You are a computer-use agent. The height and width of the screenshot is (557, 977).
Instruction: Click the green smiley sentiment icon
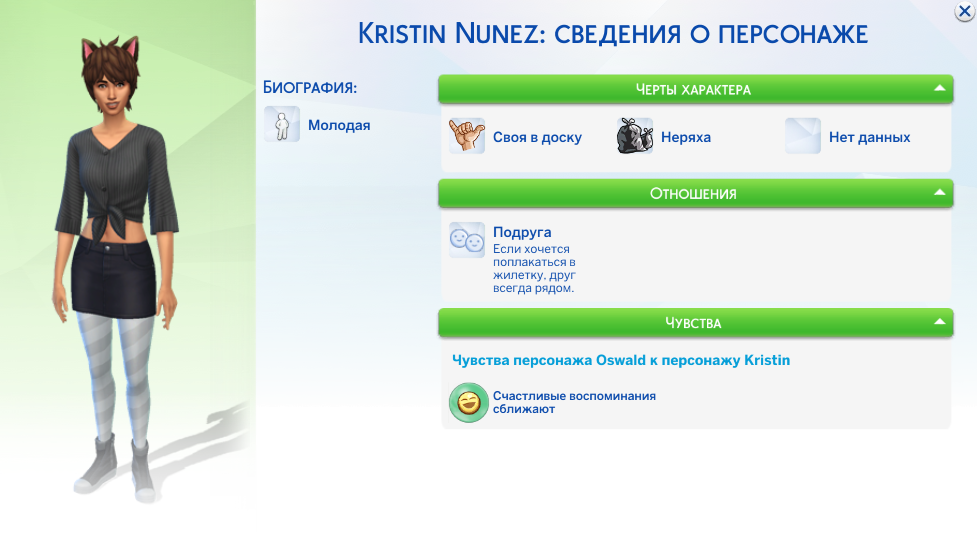pos(466,403)
